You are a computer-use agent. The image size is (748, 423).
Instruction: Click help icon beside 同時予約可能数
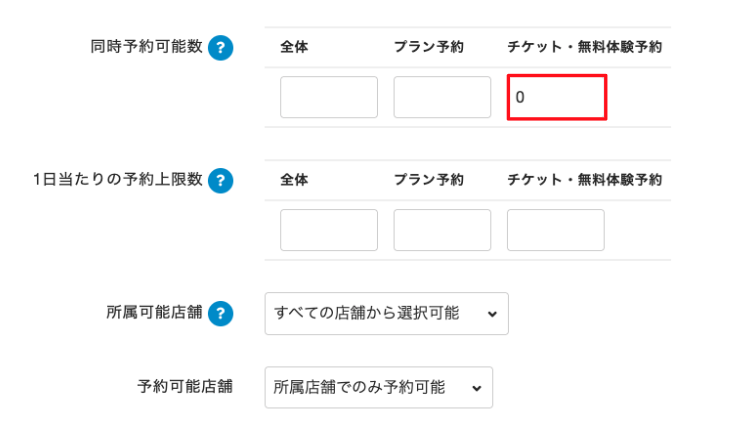click(x=220, y=48)
